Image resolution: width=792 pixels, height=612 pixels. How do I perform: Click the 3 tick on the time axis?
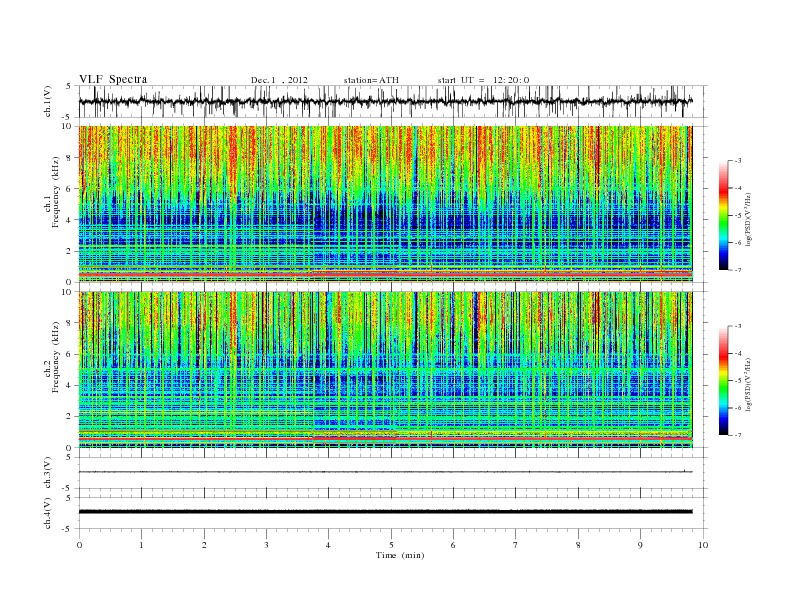pos(266,545)
